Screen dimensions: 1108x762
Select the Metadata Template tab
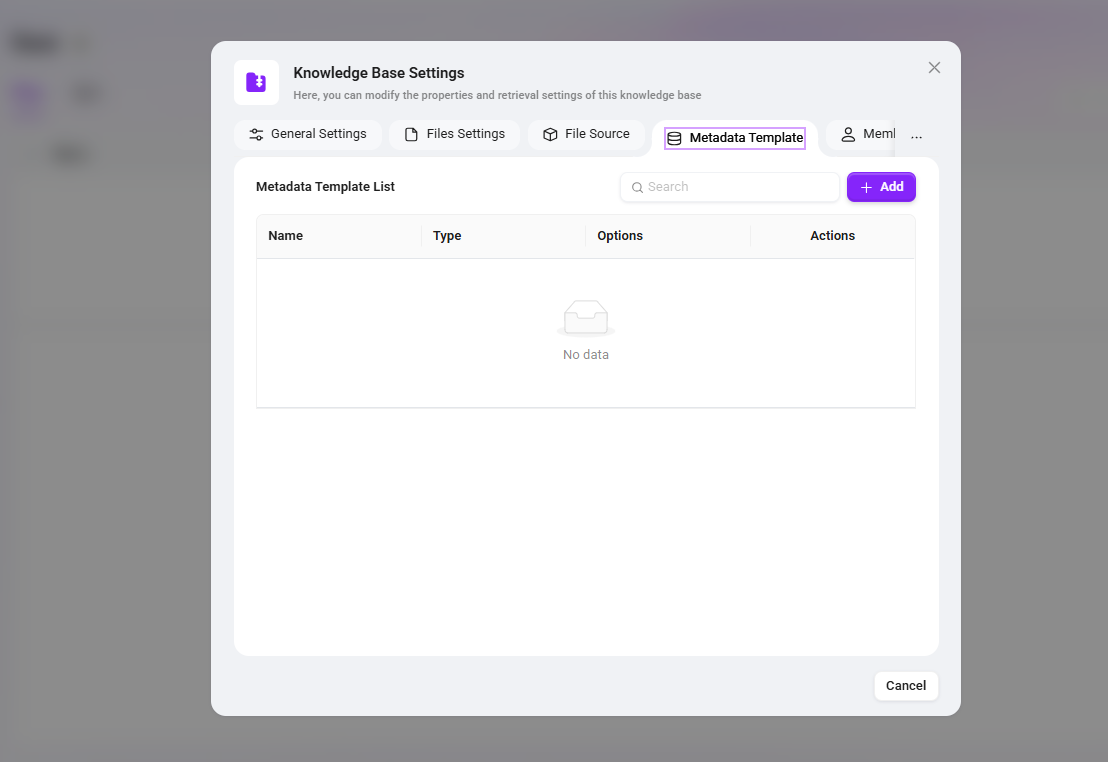click(x=735, y=138)
